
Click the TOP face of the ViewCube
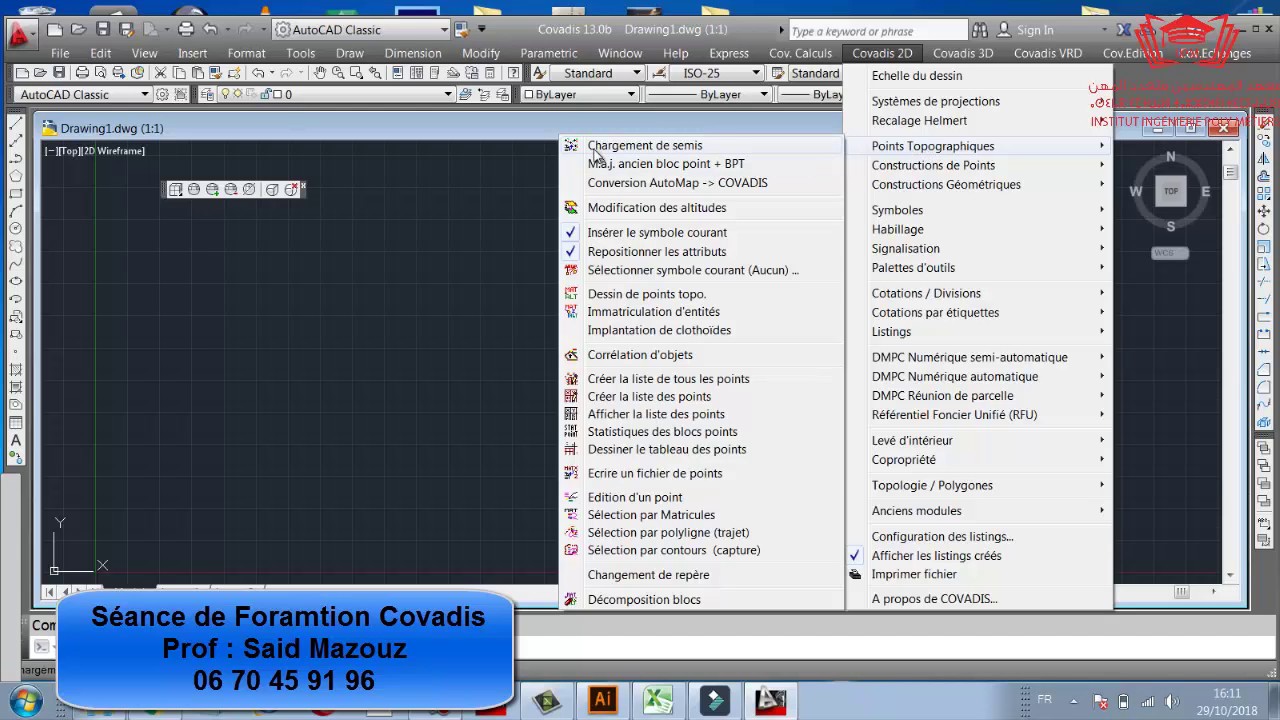[1170, 191]
